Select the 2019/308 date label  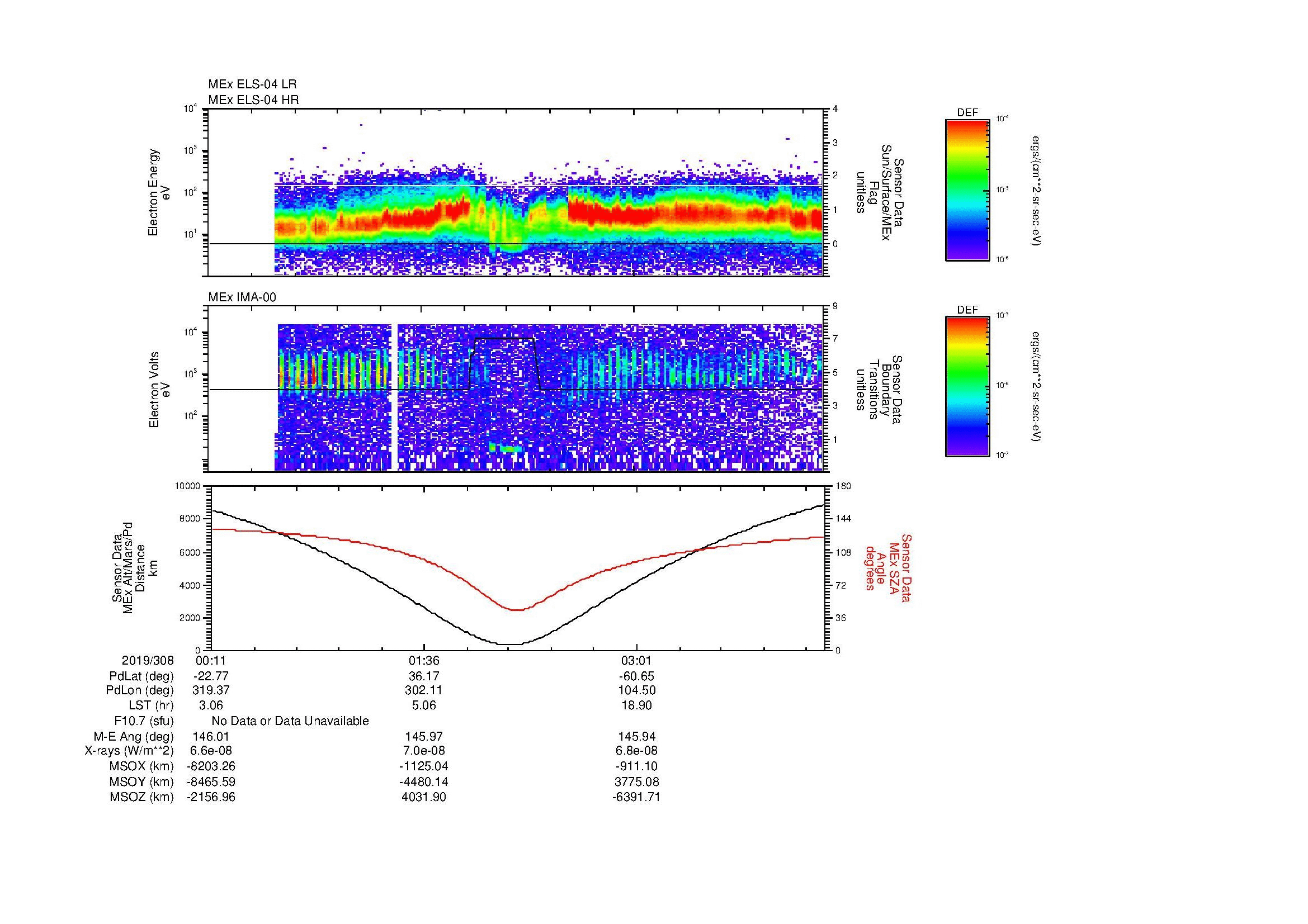(148, 660)
